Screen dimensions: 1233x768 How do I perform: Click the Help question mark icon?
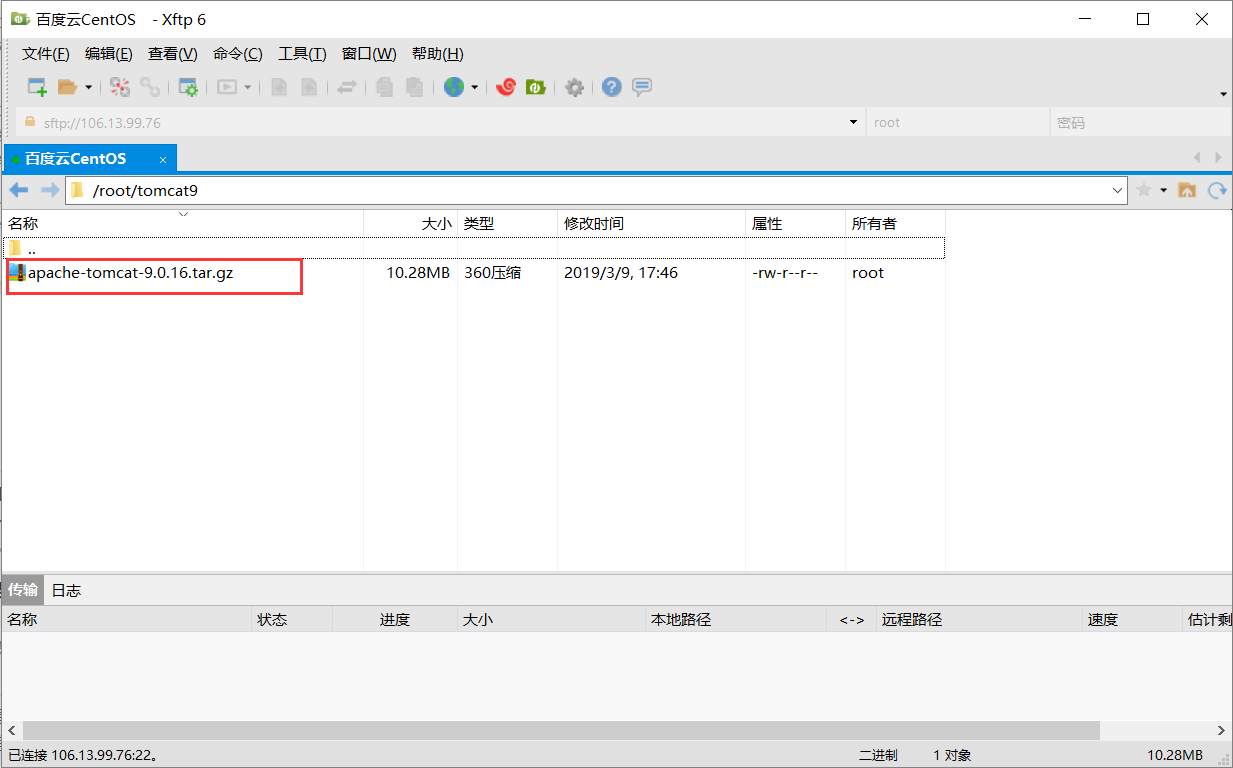(611, 87)
